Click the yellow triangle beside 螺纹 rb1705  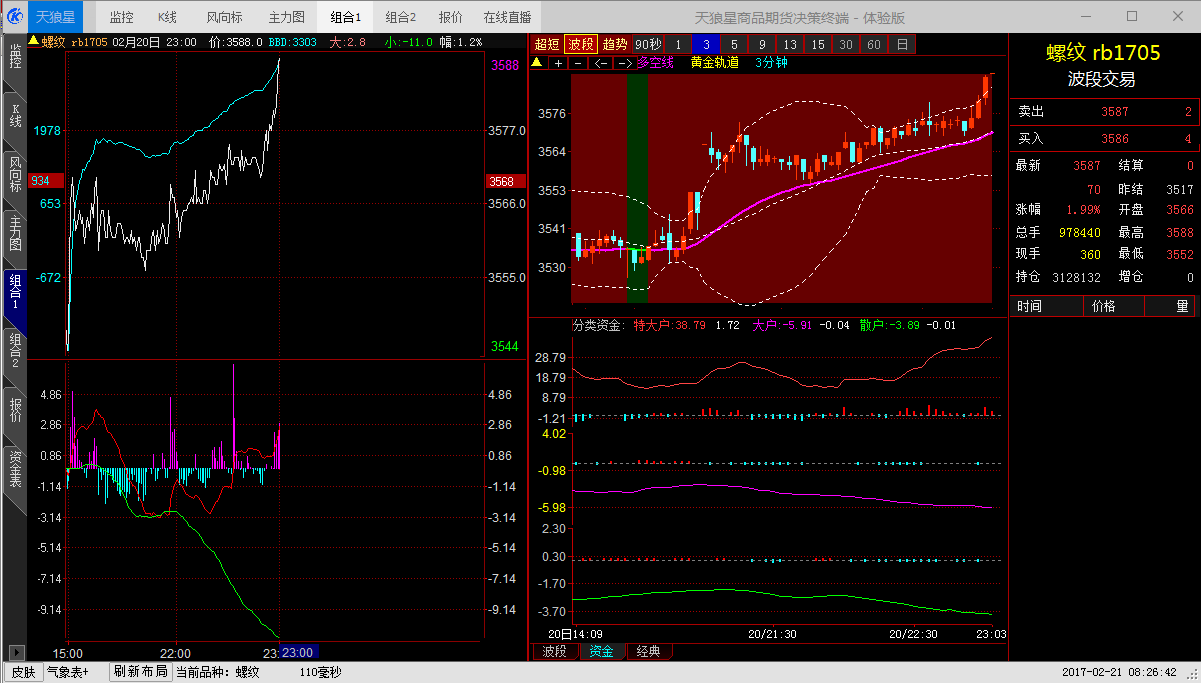point(33,42)
